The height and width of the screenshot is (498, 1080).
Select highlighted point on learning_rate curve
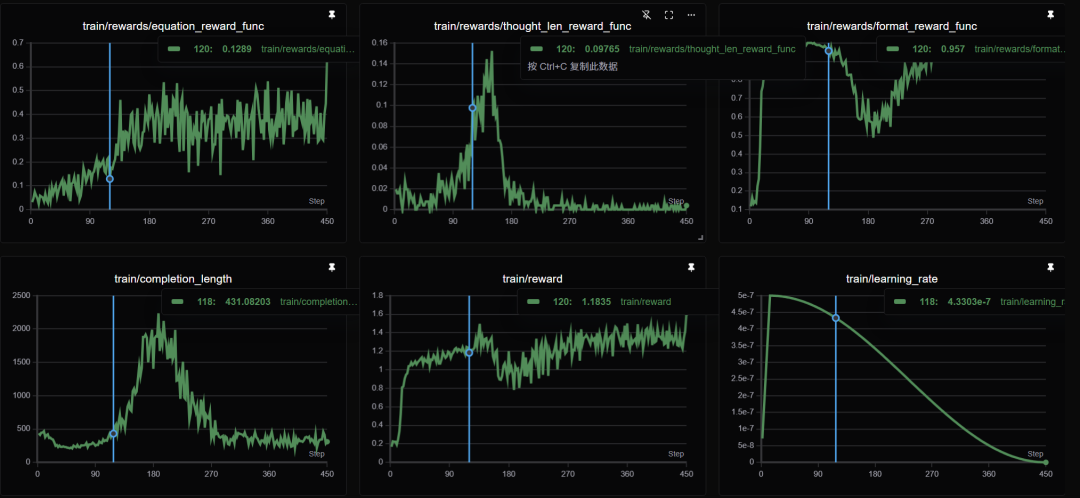[x=836, y=318]
